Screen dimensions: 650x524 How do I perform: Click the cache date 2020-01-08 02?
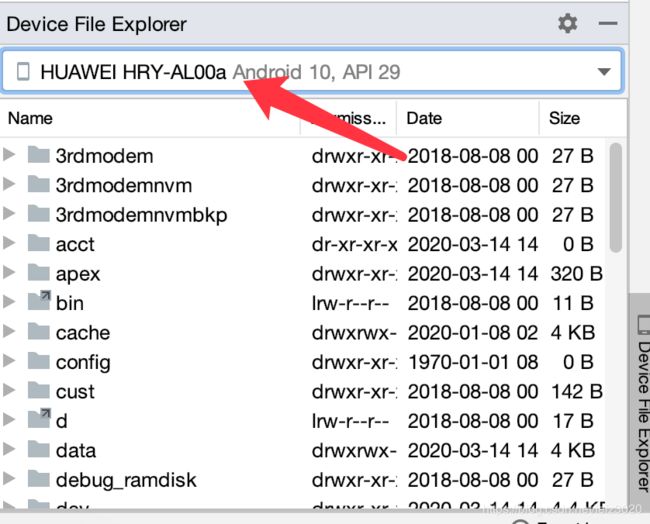pos(473,333)
